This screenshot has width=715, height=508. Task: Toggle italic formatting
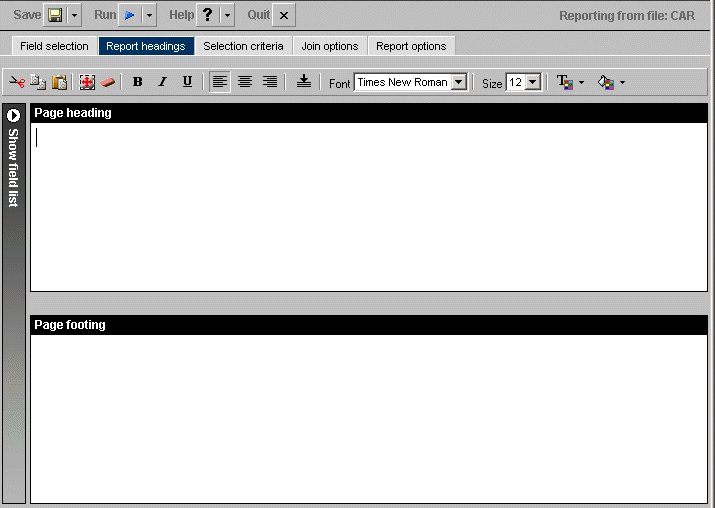point(162,82)
